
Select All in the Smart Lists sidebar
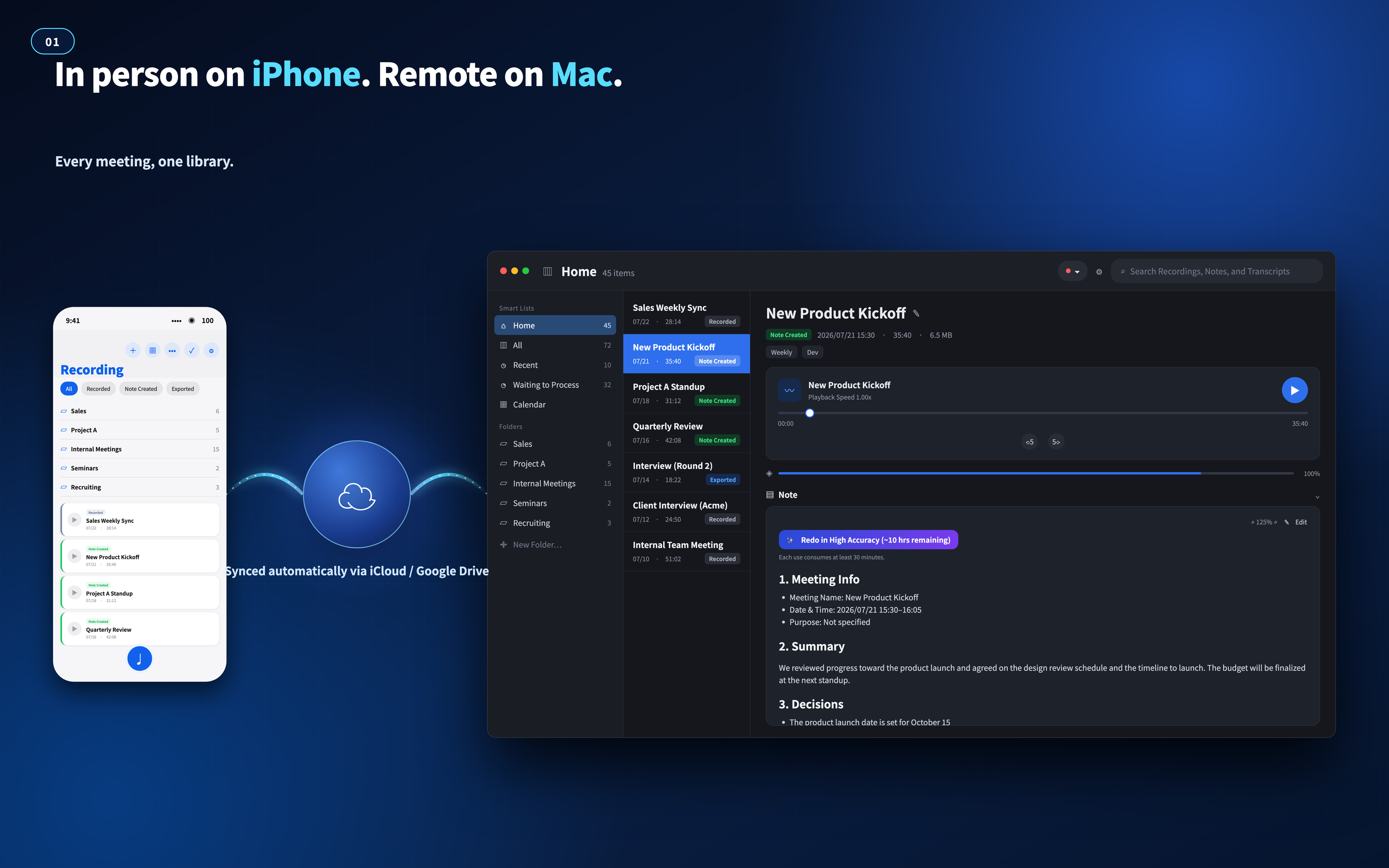[555, 345]
